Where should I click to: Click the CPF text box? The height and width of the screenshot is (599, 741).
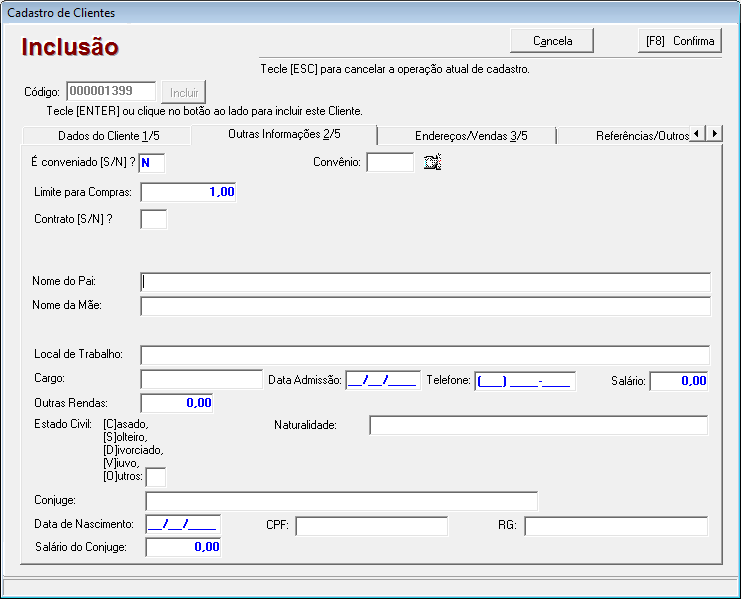371,526
